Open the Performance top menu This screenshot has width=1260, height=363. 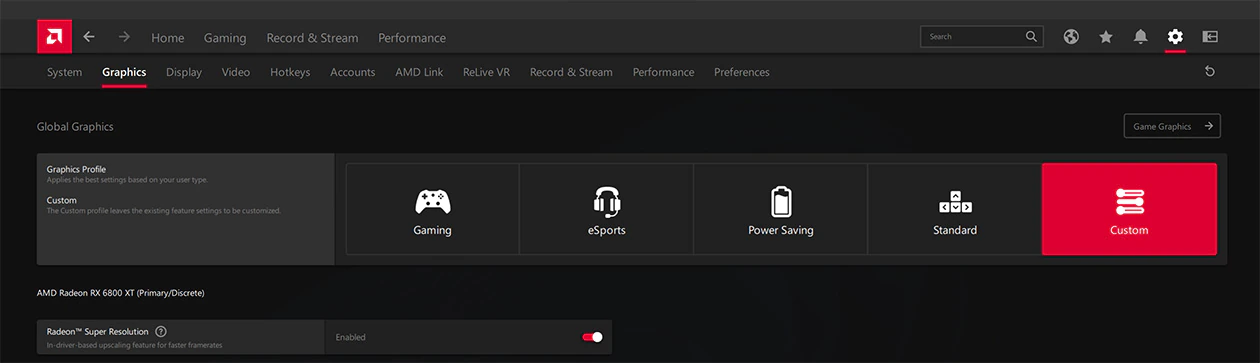412,38
